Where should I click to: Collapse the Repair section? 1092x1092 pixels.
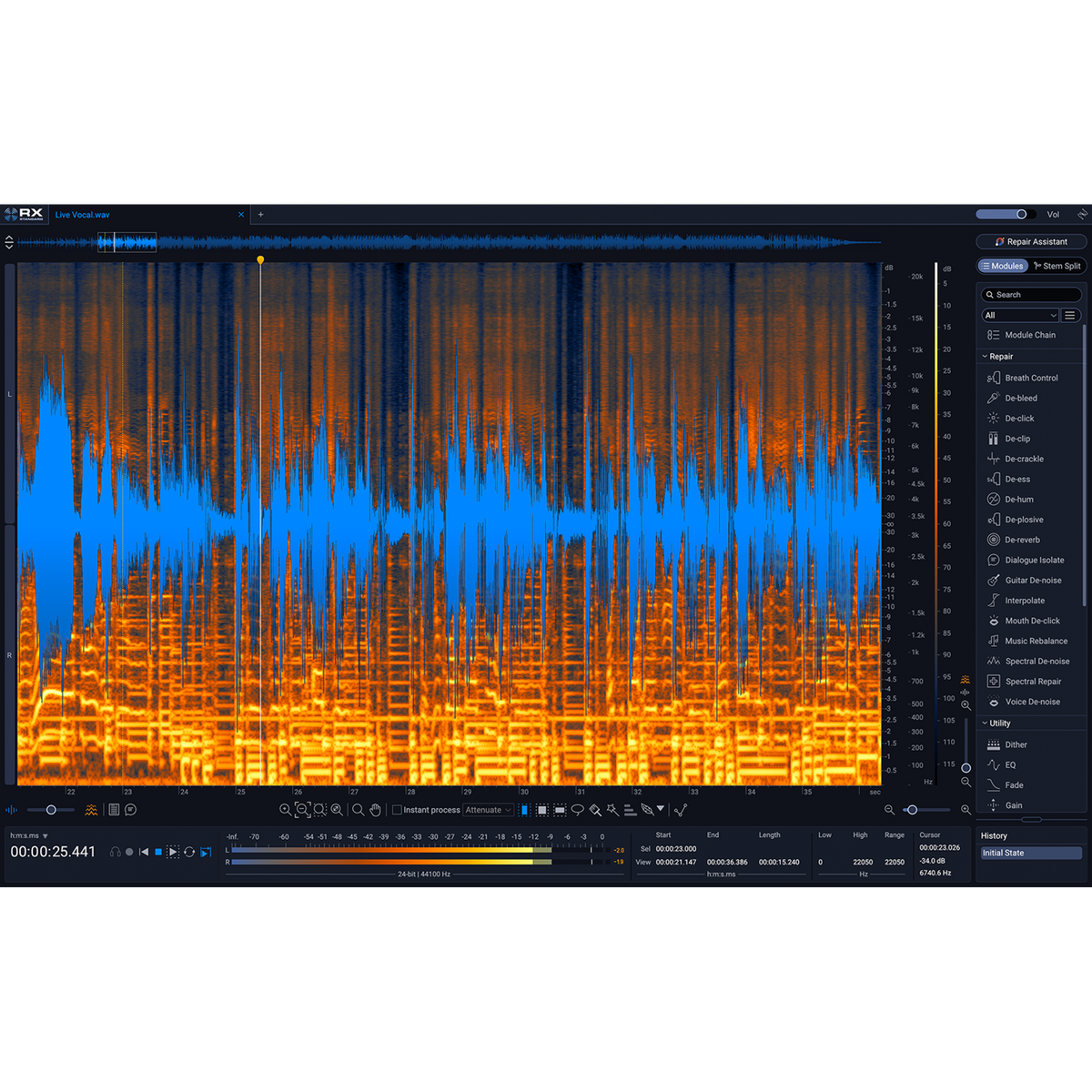pyautogui.click(x=985, y=357)
